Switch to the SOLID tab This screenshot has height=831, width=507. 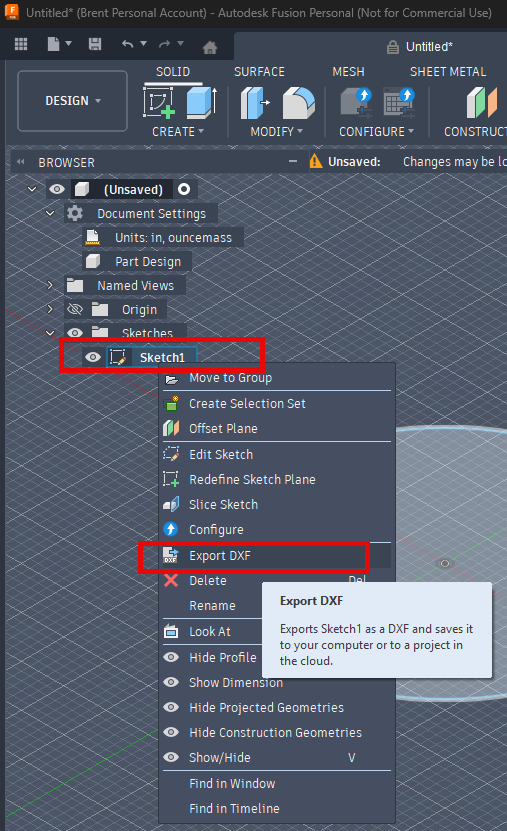click(x=173, y=72)
